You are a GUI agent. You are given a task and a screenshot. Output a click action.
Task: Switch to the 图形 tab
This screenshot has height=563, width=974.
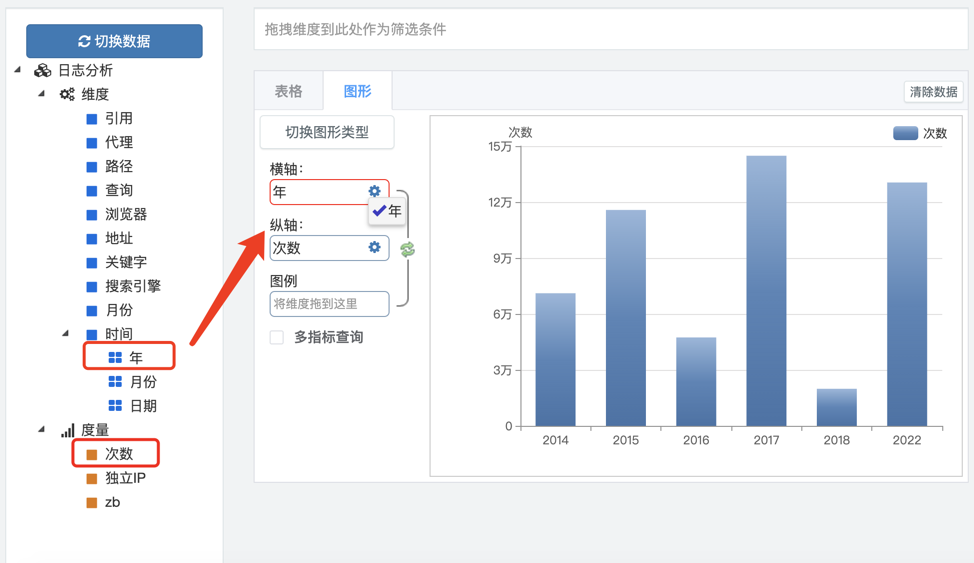[357, 91]
